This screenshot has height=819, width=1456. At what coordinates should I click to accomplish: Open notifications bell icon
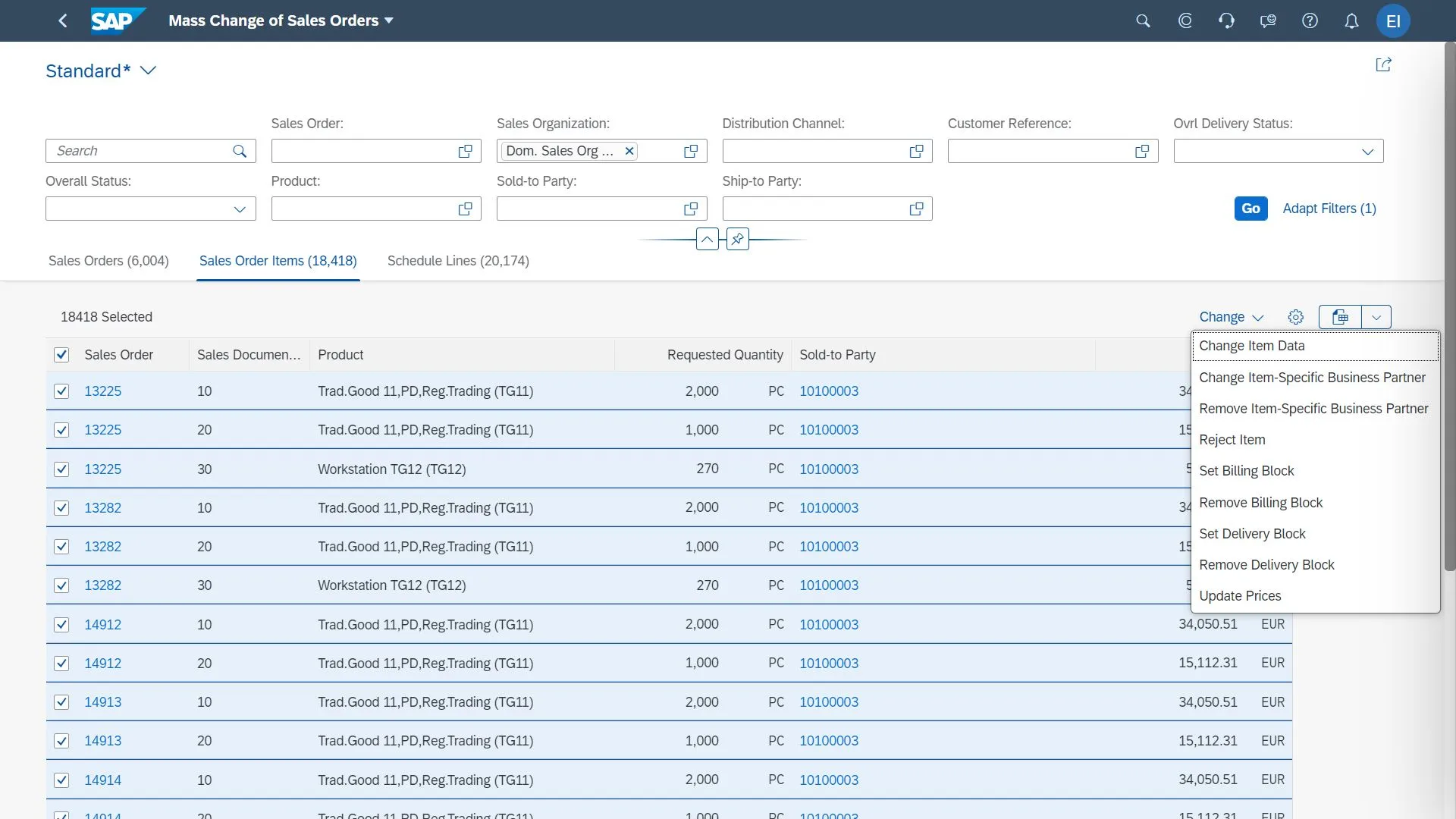[1351, 20]
